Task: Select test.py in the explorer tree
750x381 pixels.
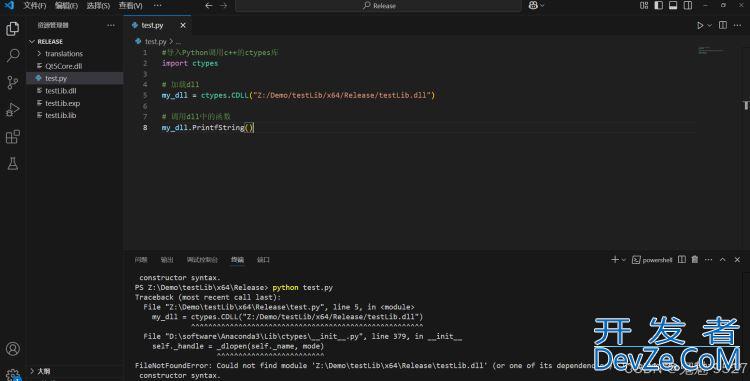Action: pyautogui.click(x=75, y=78)
